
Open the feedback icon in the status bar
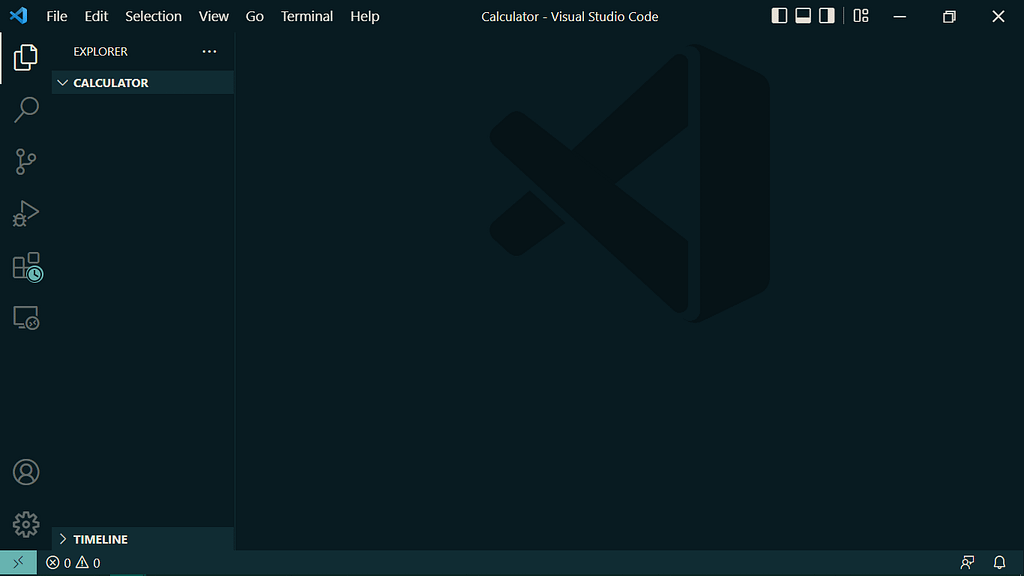click(967, 562)
